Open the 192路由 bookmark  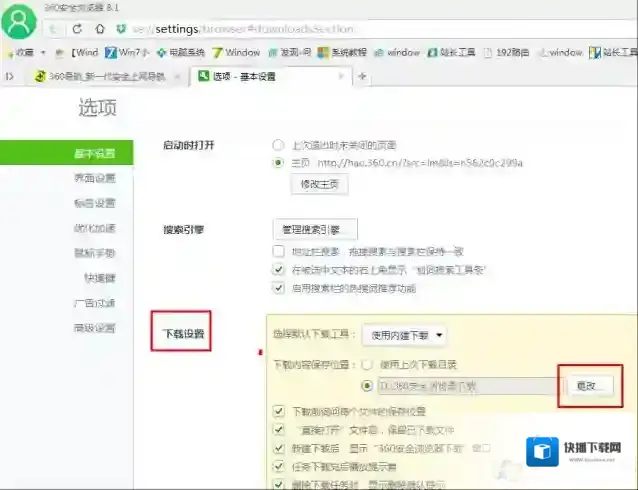click(510, 52)
